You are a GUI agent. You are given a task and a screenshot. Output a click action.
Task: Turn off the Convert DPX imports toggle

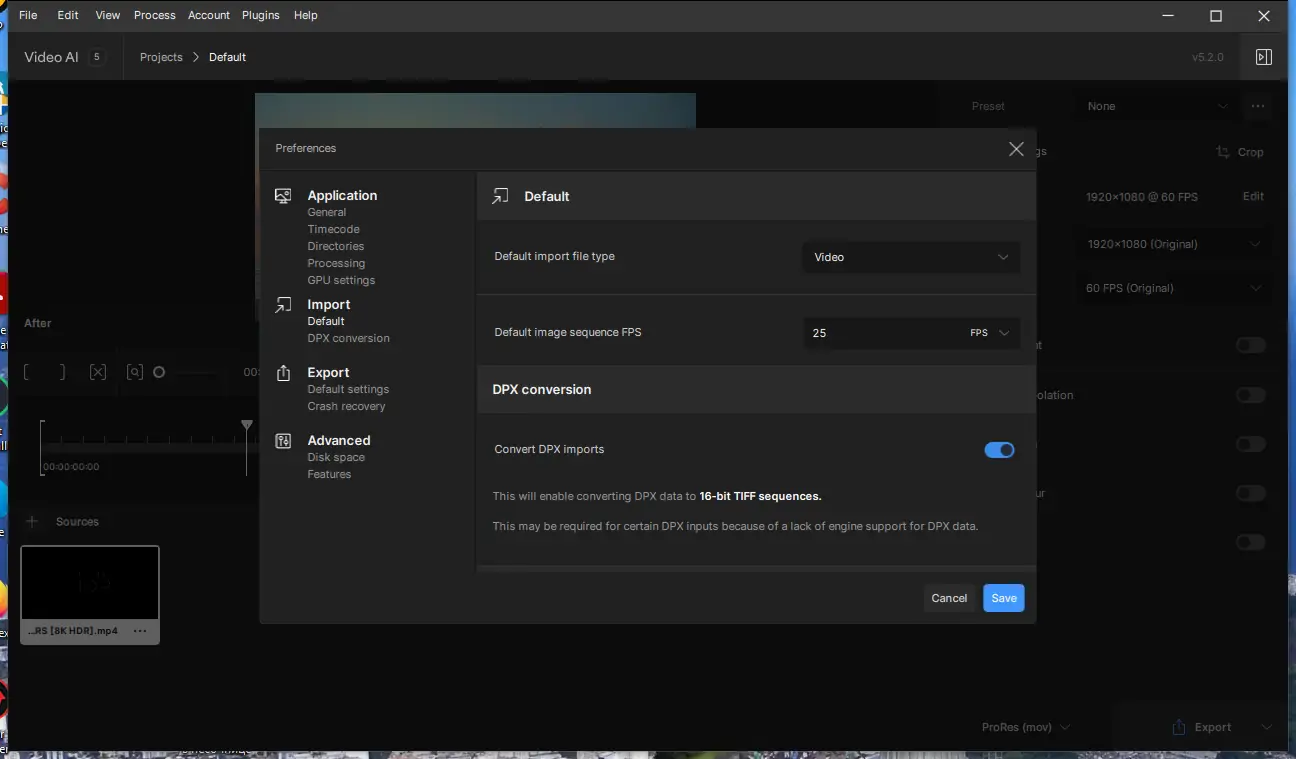(1000, 450)
